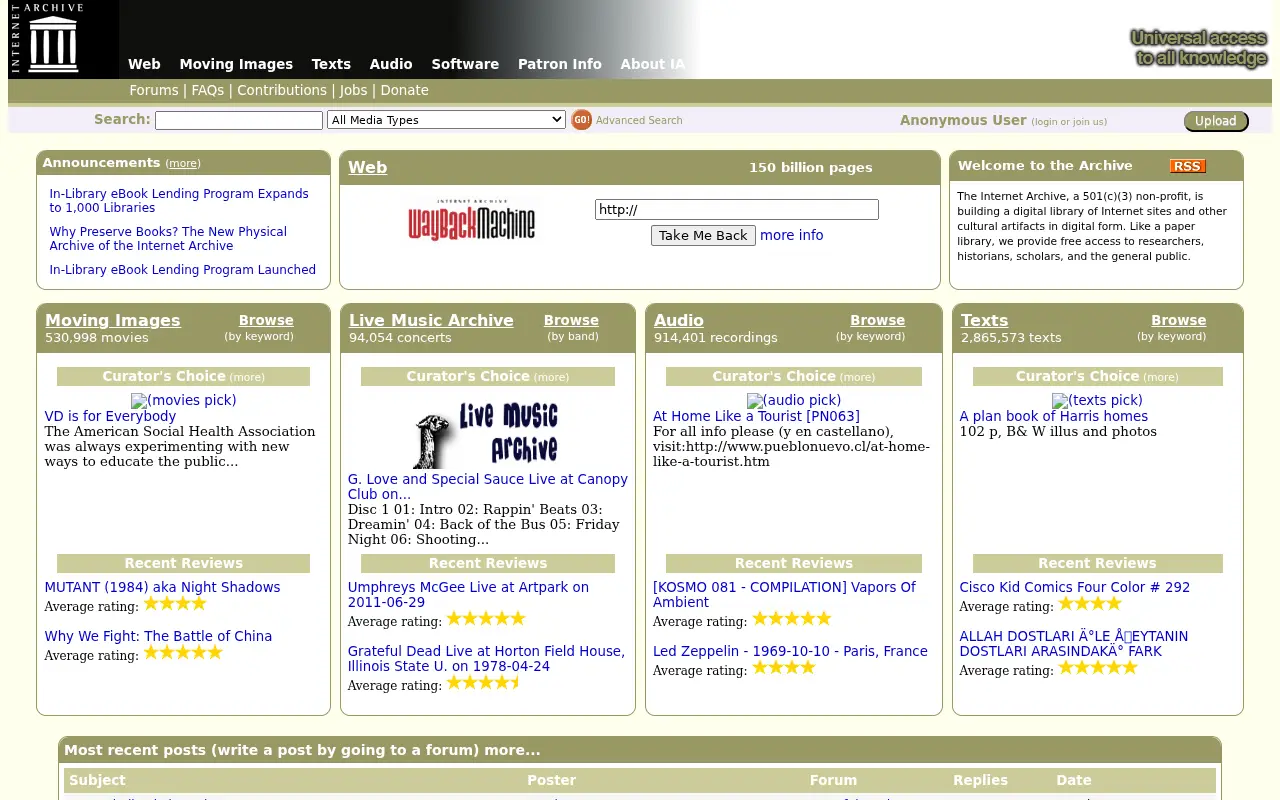The image size is (1280, 800).
Task: Click the orange GO! search icon
Action: 581,120
